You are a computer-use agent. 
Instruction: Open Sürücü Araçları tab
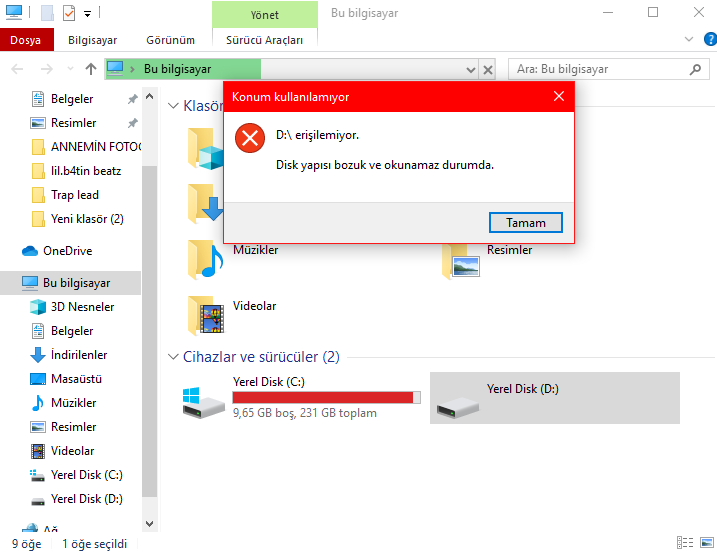point(265,40)
